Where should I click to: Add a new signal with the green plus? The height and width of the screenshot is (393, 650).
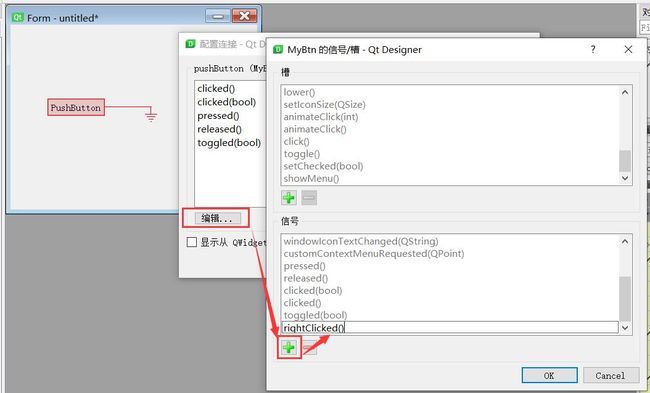289,347
